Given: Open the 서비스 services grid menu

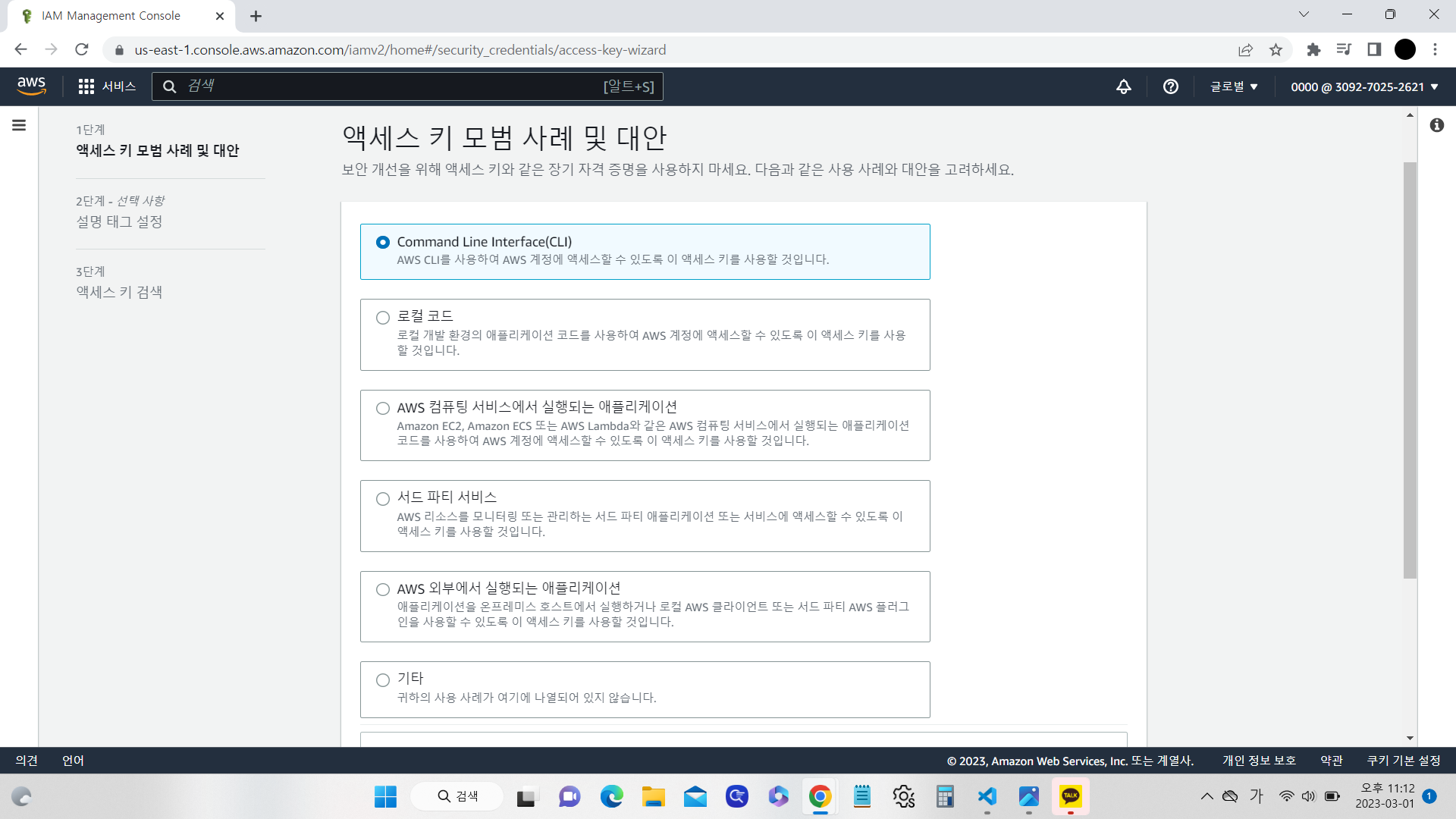Looking at the screenshot, I should [107, 86].
